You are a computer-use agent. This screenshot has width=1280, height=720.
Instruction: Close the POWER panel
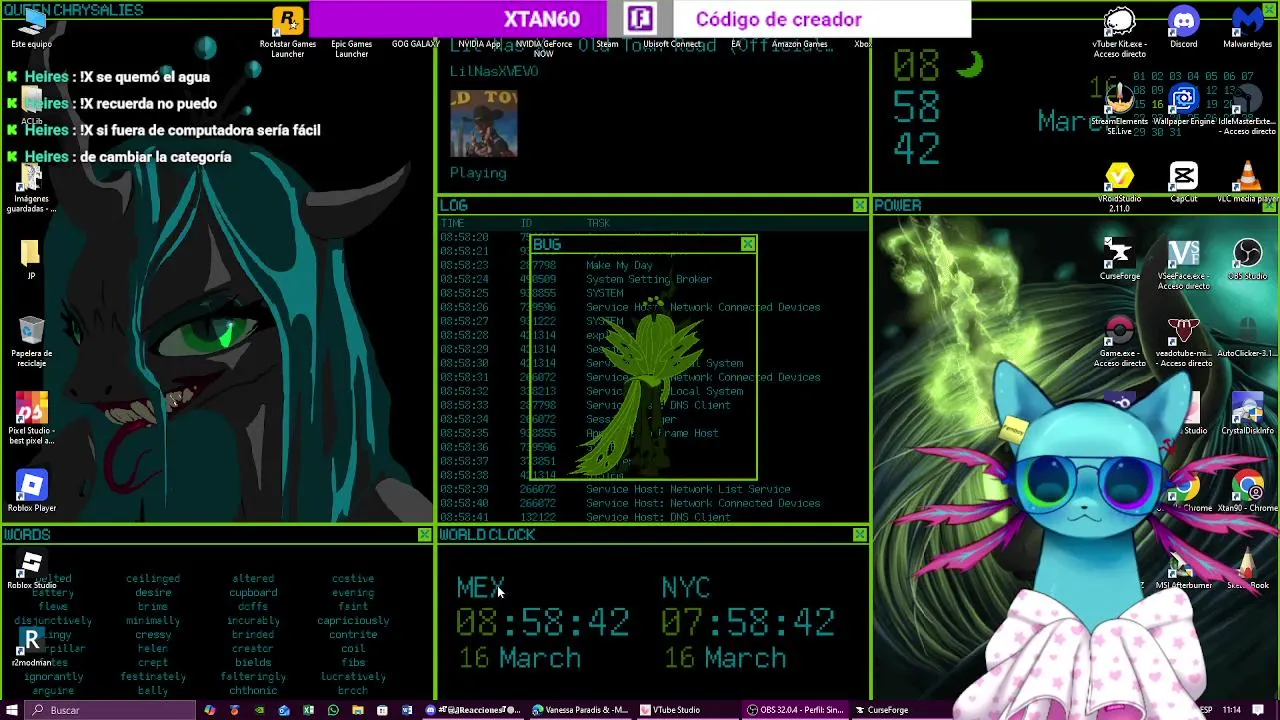point(1268,205)
